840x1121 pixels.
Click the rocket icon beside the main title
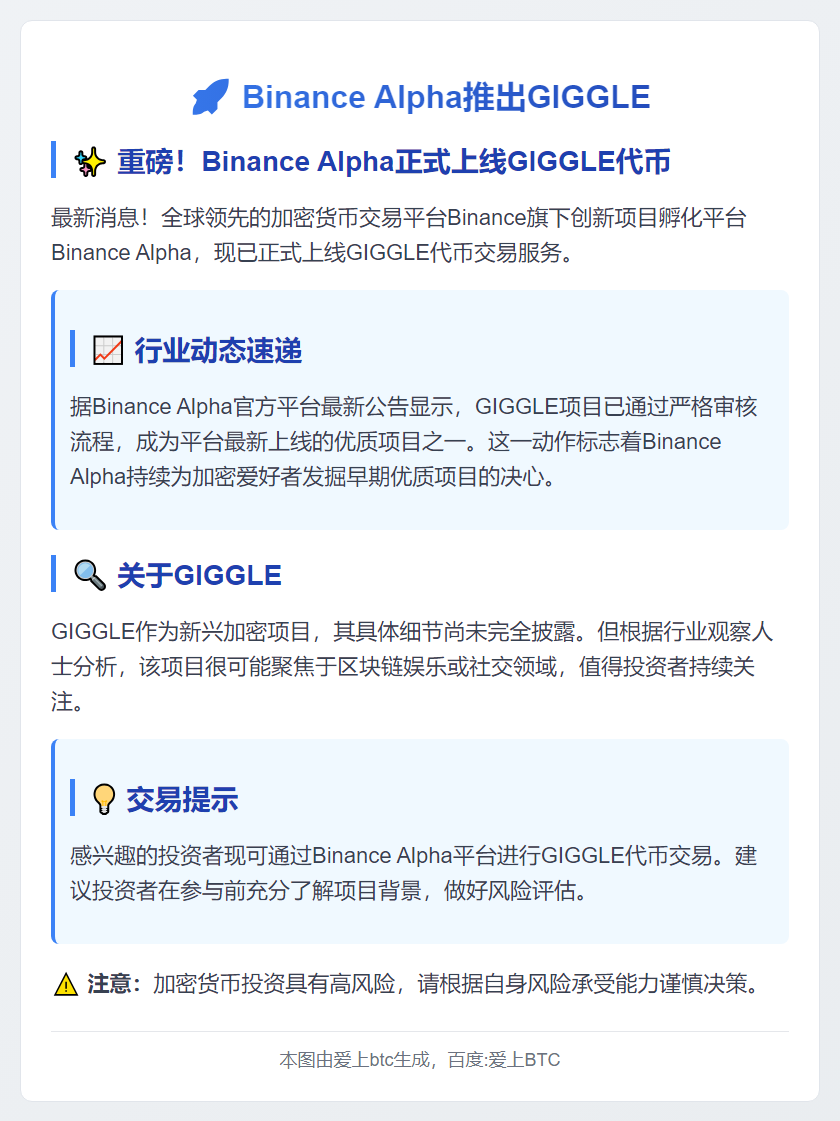(210, 97)
